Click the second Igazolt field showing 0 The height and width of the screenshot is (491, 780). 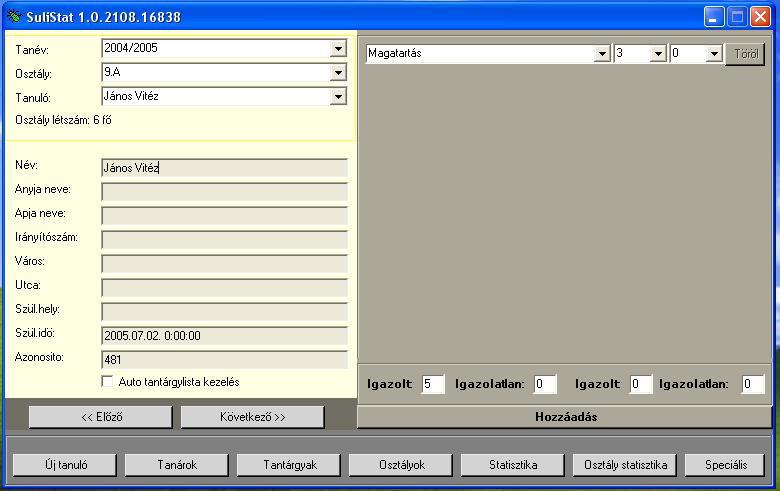point(641,384)
